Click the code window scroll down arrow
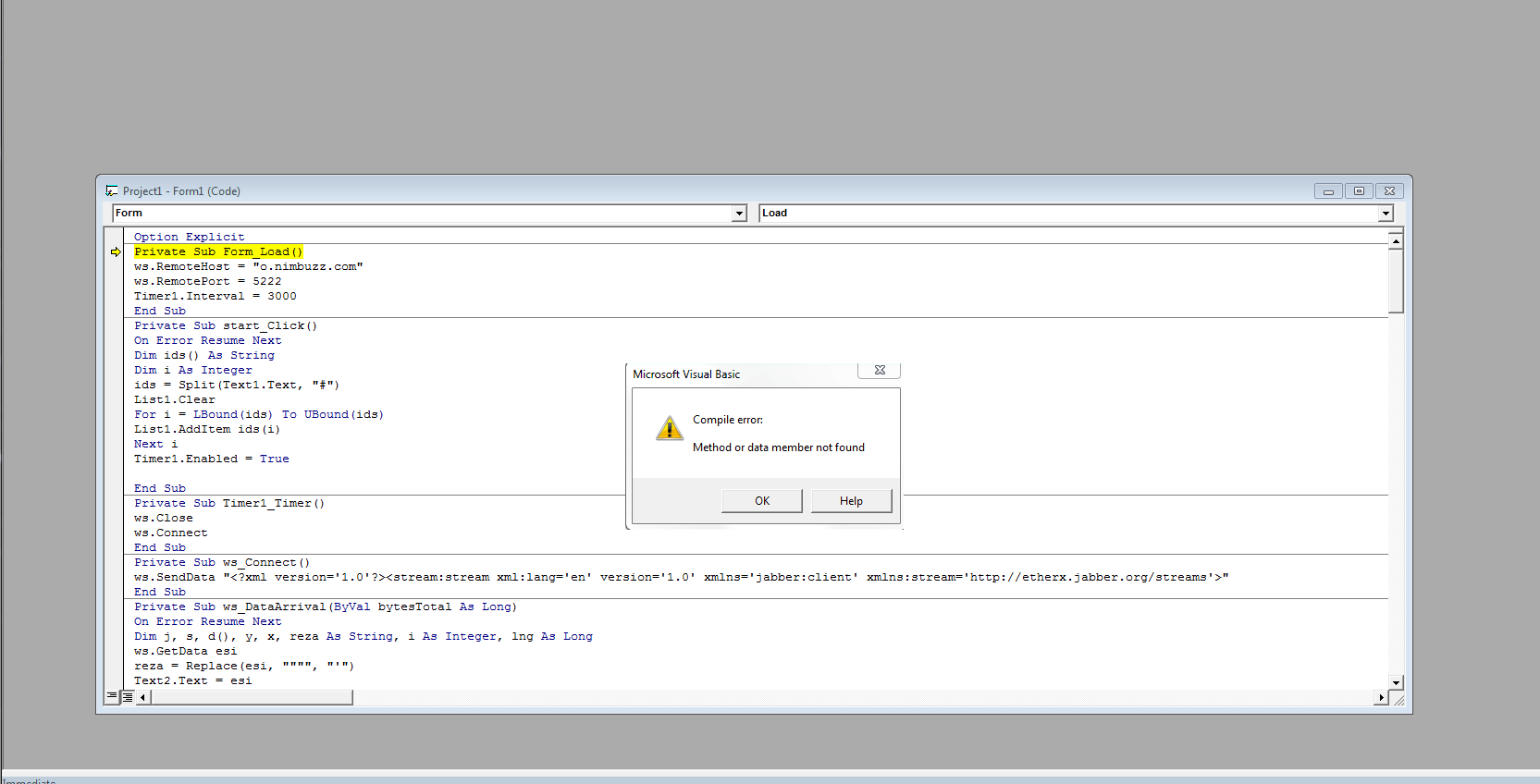1540x784 pixels. [1396, 682]
